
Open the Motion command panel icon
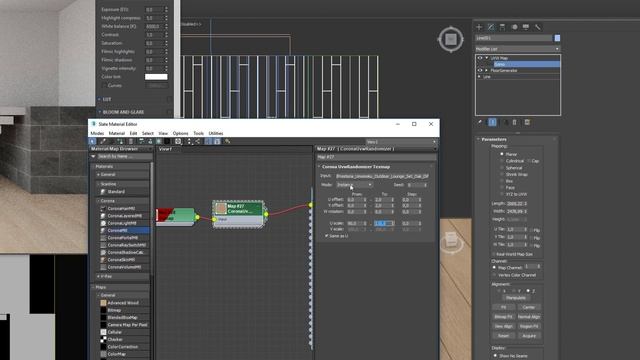(x=514, y=27)
